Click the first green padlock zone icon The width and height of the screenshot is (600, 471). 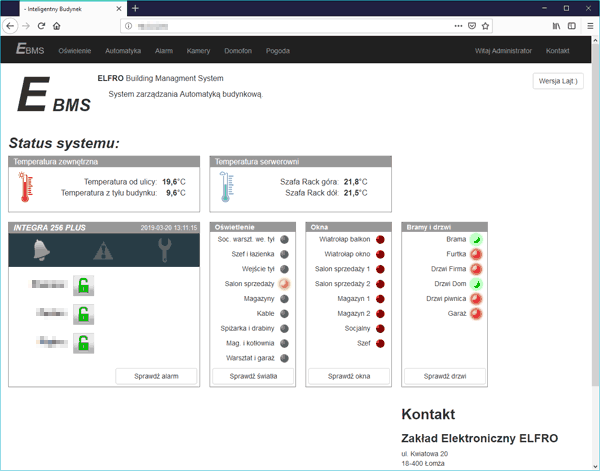[x=86, y=285]
